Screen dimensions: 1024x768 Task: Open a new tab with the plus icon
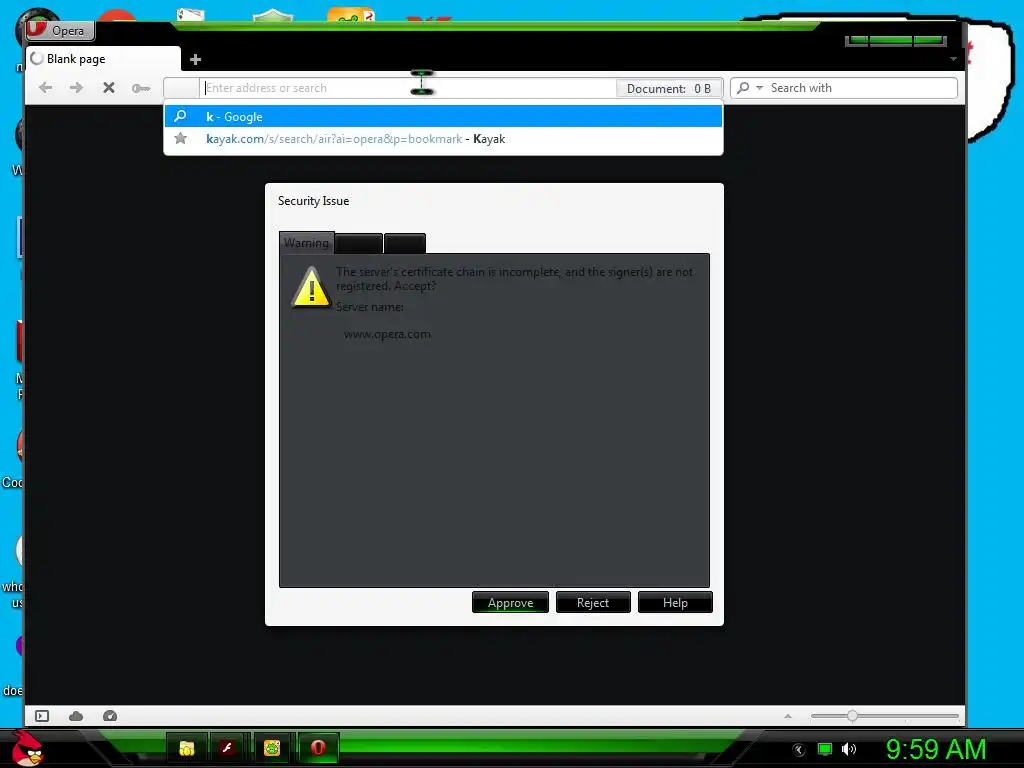click(195, 59)
